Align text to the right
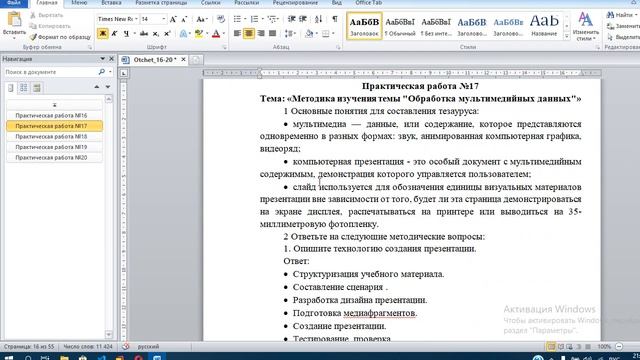Image resolution: width=640 pixels, height=360 pixels. coord(261,33)
